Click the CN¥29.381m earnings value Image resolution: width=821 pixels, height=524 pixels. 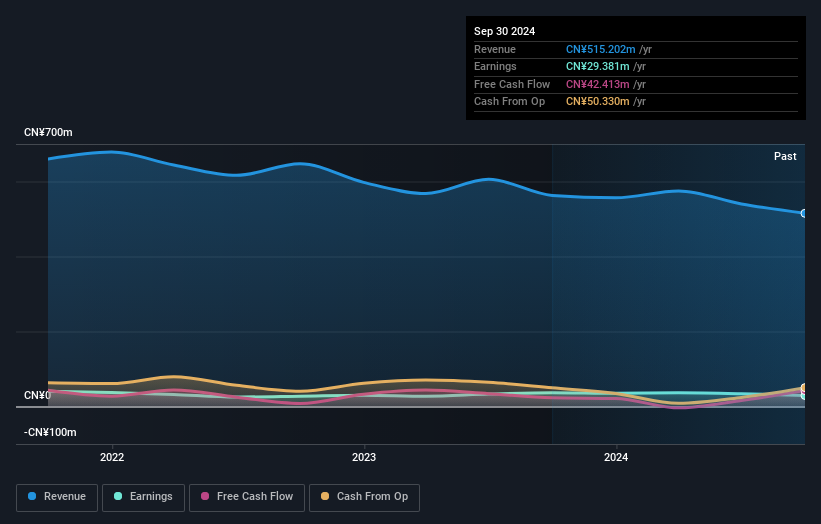pos(597,66)
